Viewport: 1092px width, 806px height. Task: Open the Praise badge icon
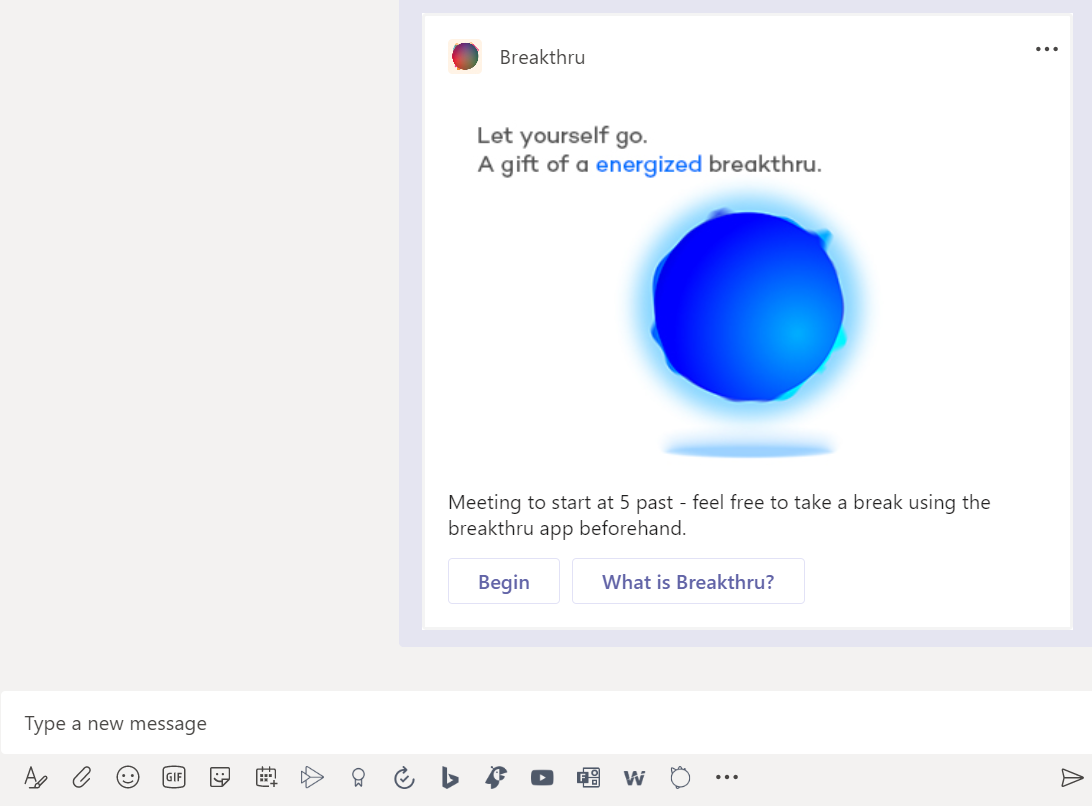[358, 777]
